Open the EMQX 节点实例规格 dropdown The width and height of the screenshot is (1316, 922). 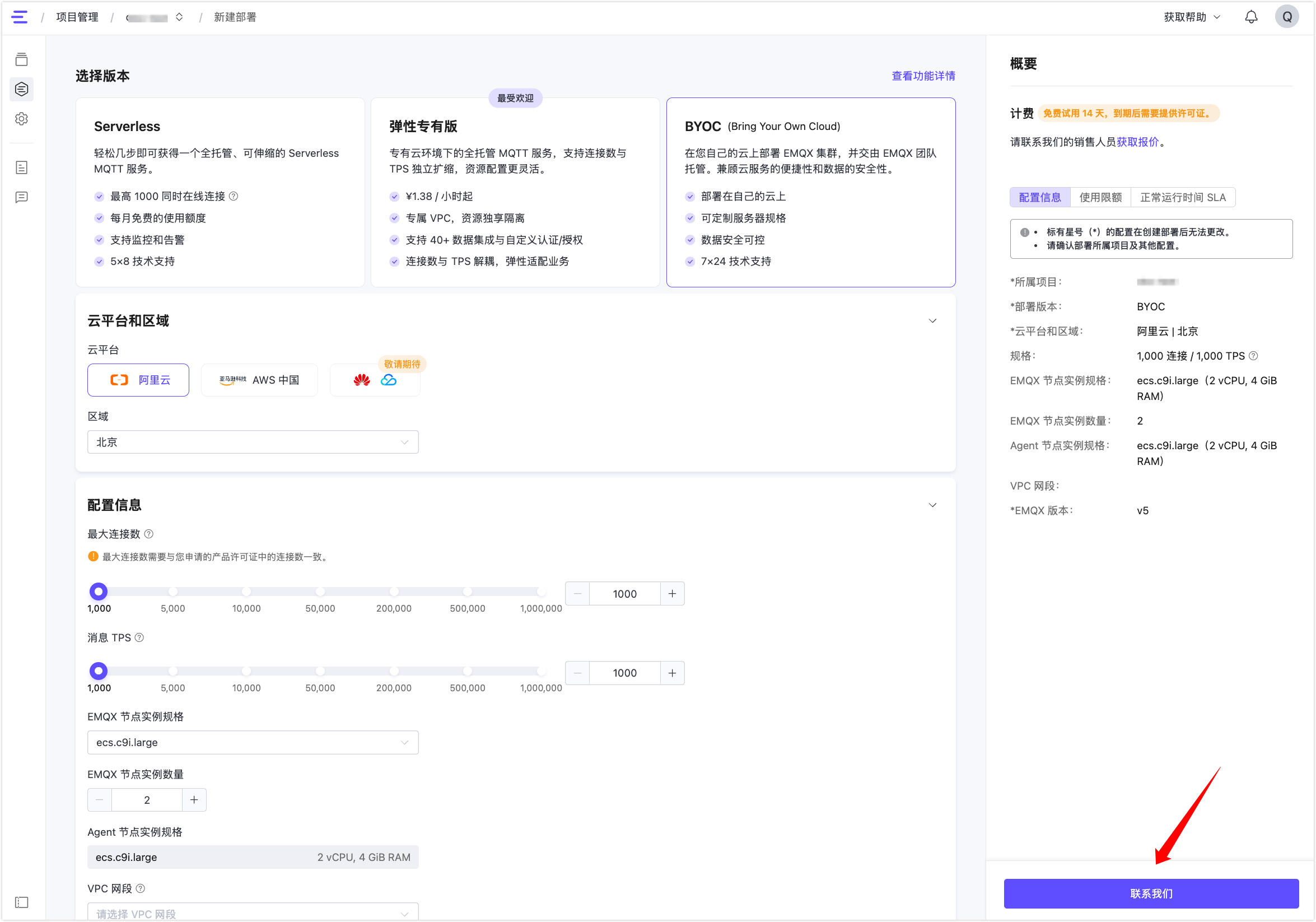(253, 742)
